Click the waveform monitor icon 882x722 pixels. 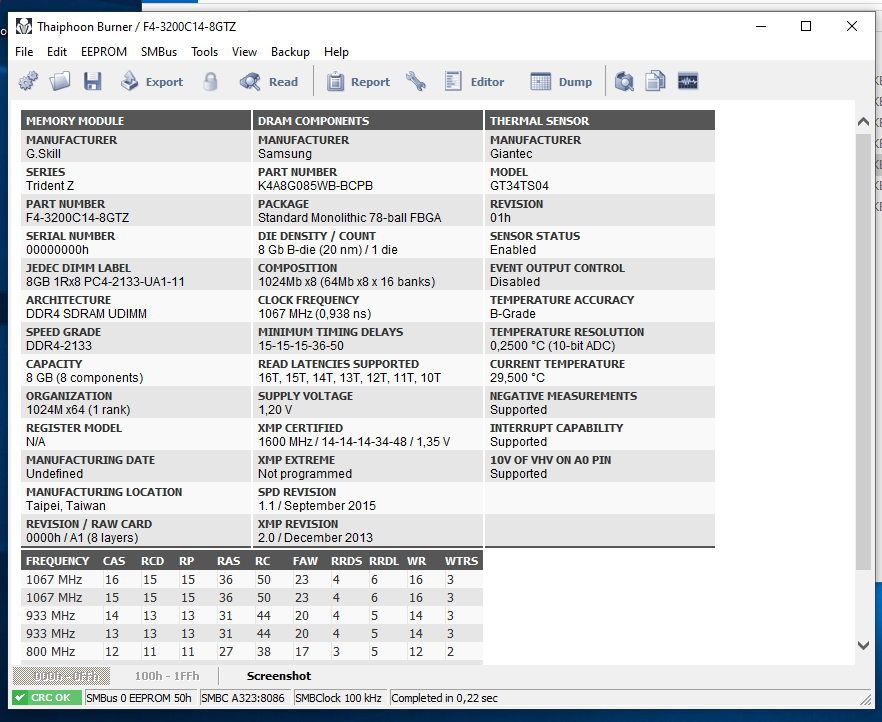coord(687,82)
